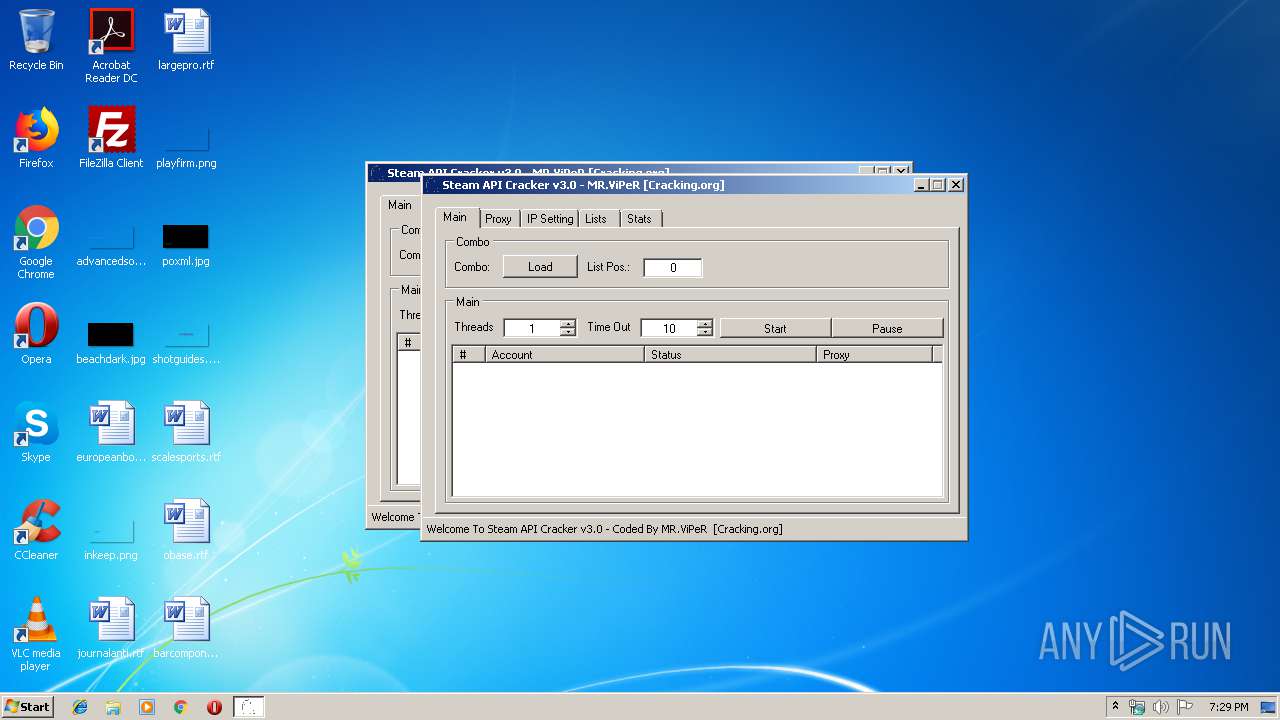Launch Acrobat Reader DC shortcut
1280x720 pixels.
(111, 46)
